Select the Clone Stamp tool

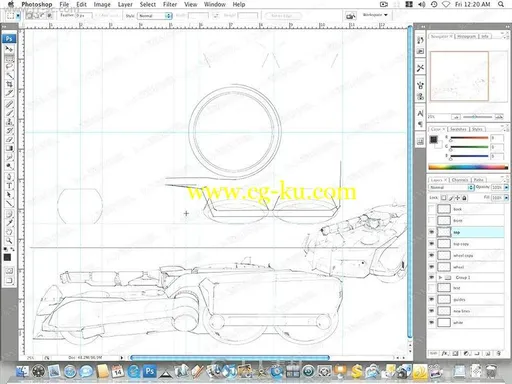[9, 122]
